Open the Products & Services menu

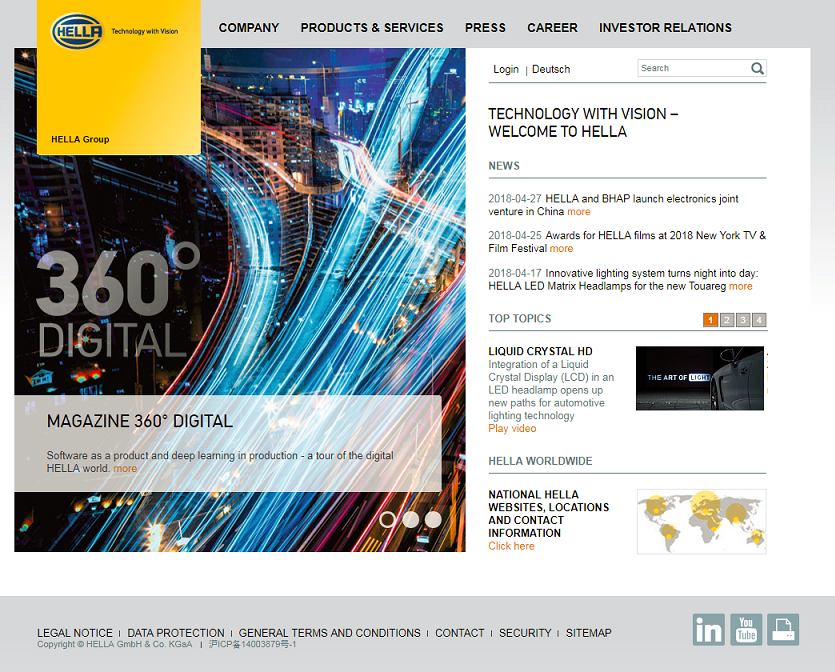pos(372,28)
